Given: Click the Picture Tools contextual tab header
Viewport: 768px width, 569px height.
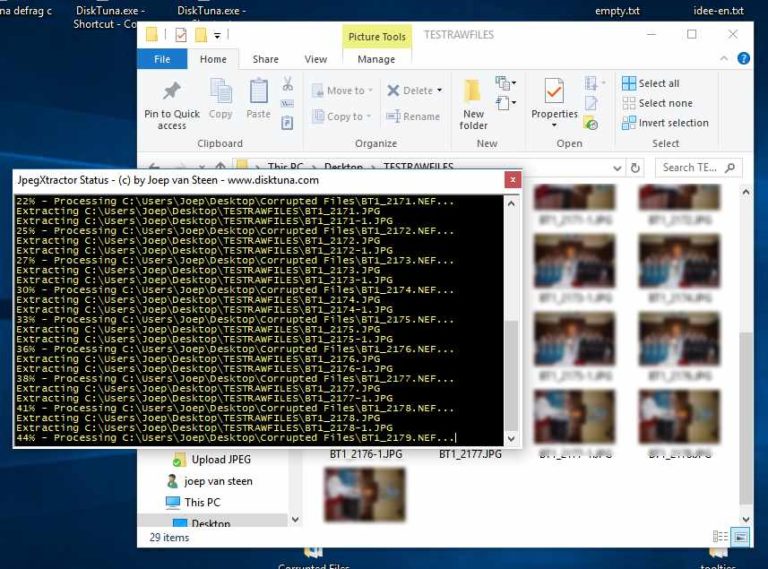Looking at the screenshot, I should (x=377, y=37).
